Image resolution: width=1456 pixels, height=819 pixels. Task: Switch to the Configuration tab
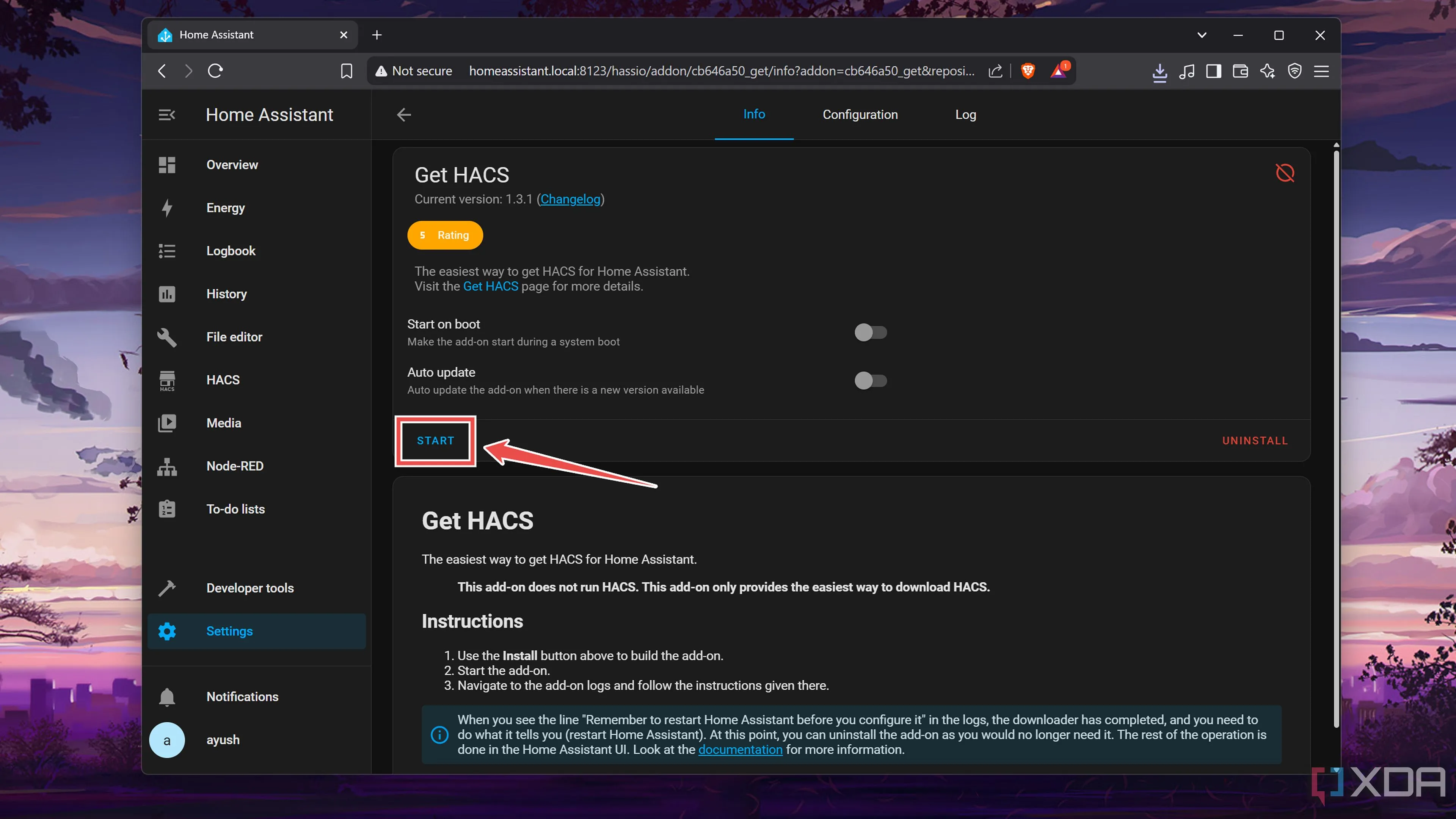tap(860, 115)
